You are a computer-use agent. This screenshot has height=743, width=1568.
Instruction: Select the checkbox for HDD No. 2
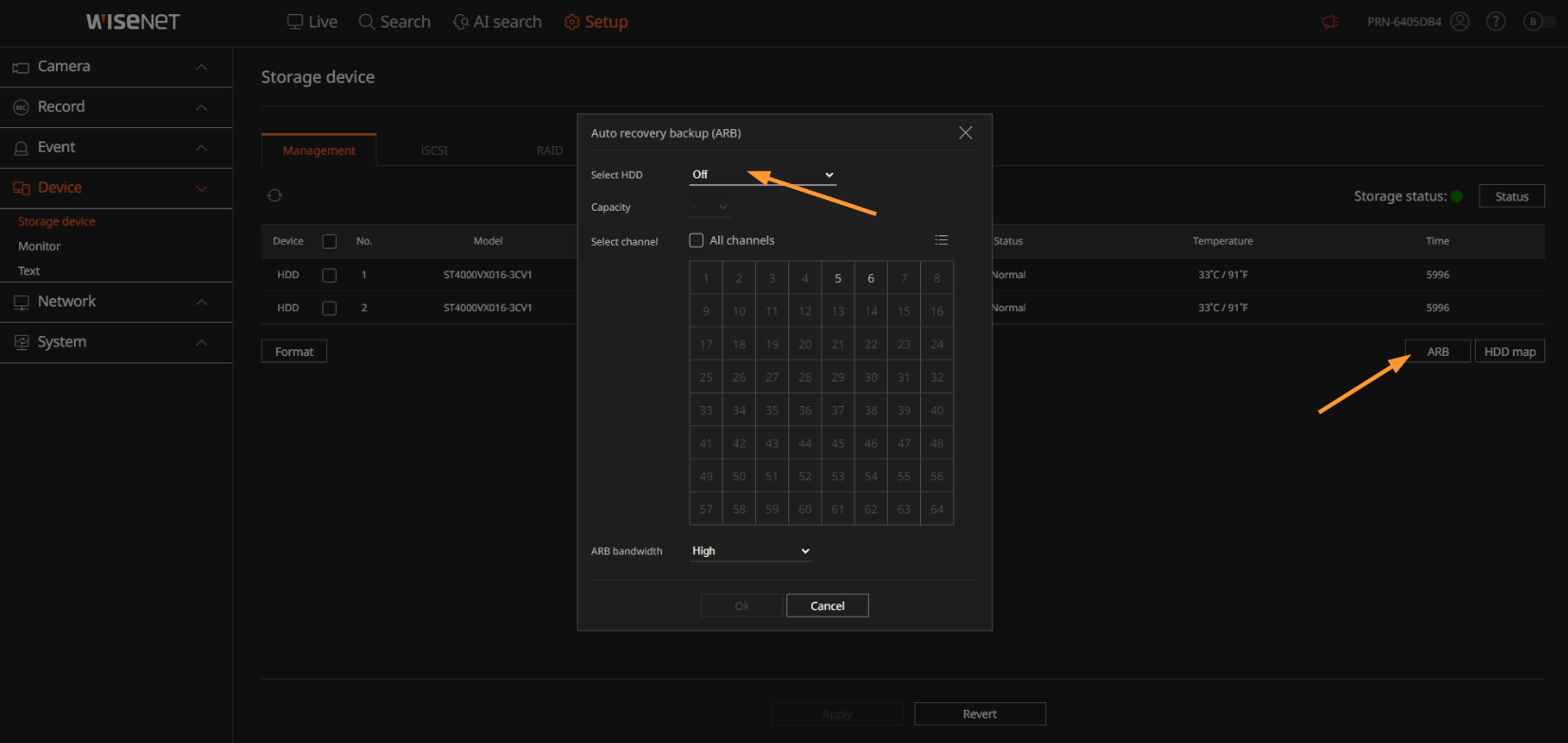[329, 308]
